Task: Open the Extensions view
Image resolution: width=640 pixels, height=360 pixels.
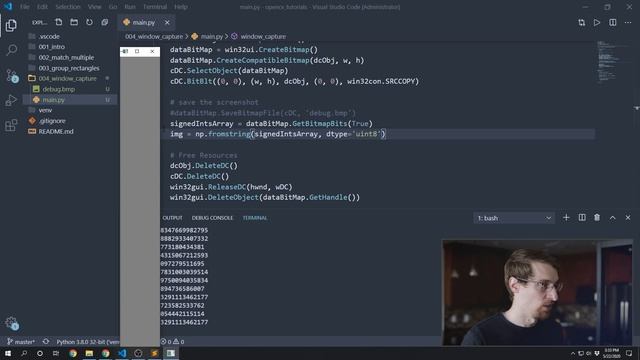Action: [x=11, y=125]
